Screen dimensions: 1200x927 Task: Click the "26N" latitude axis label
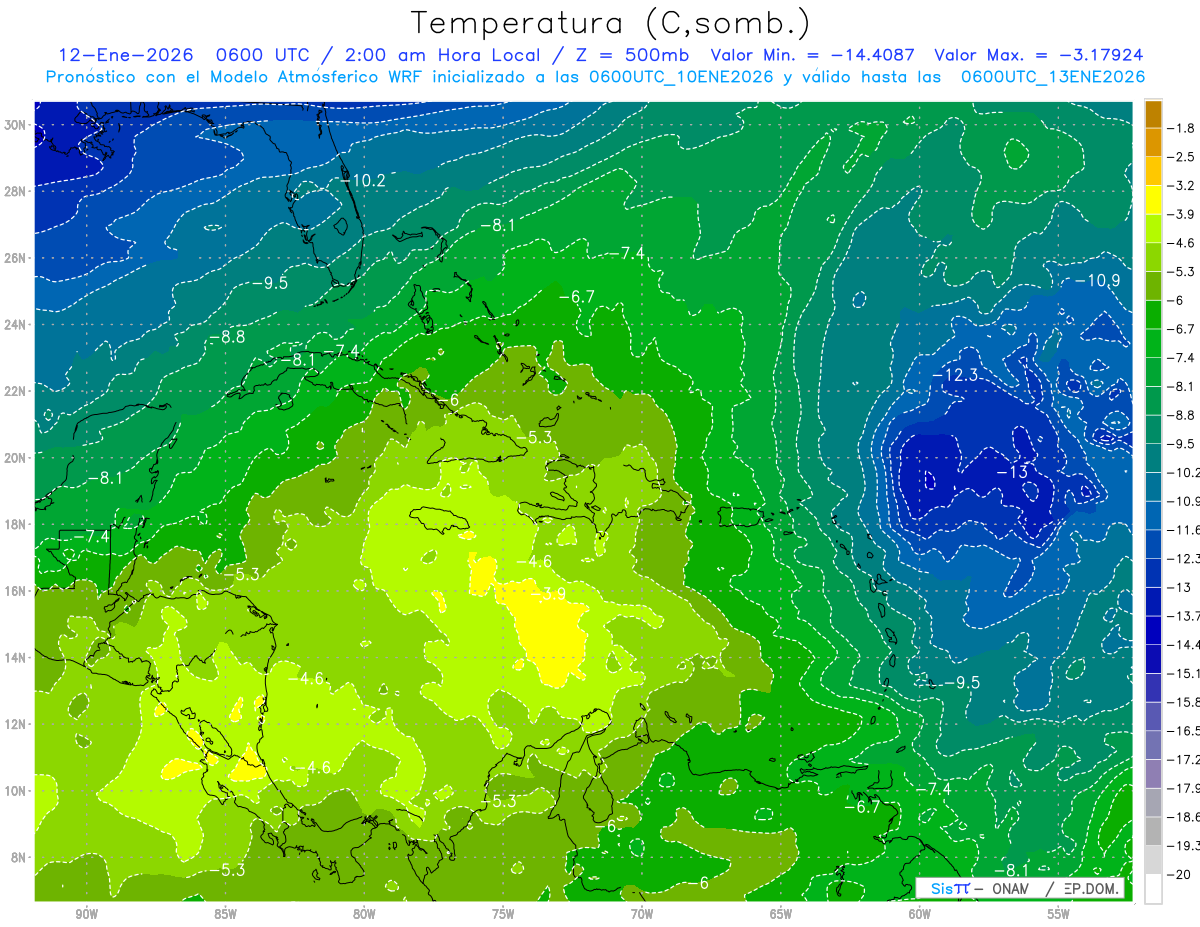[x=16, y=258]
